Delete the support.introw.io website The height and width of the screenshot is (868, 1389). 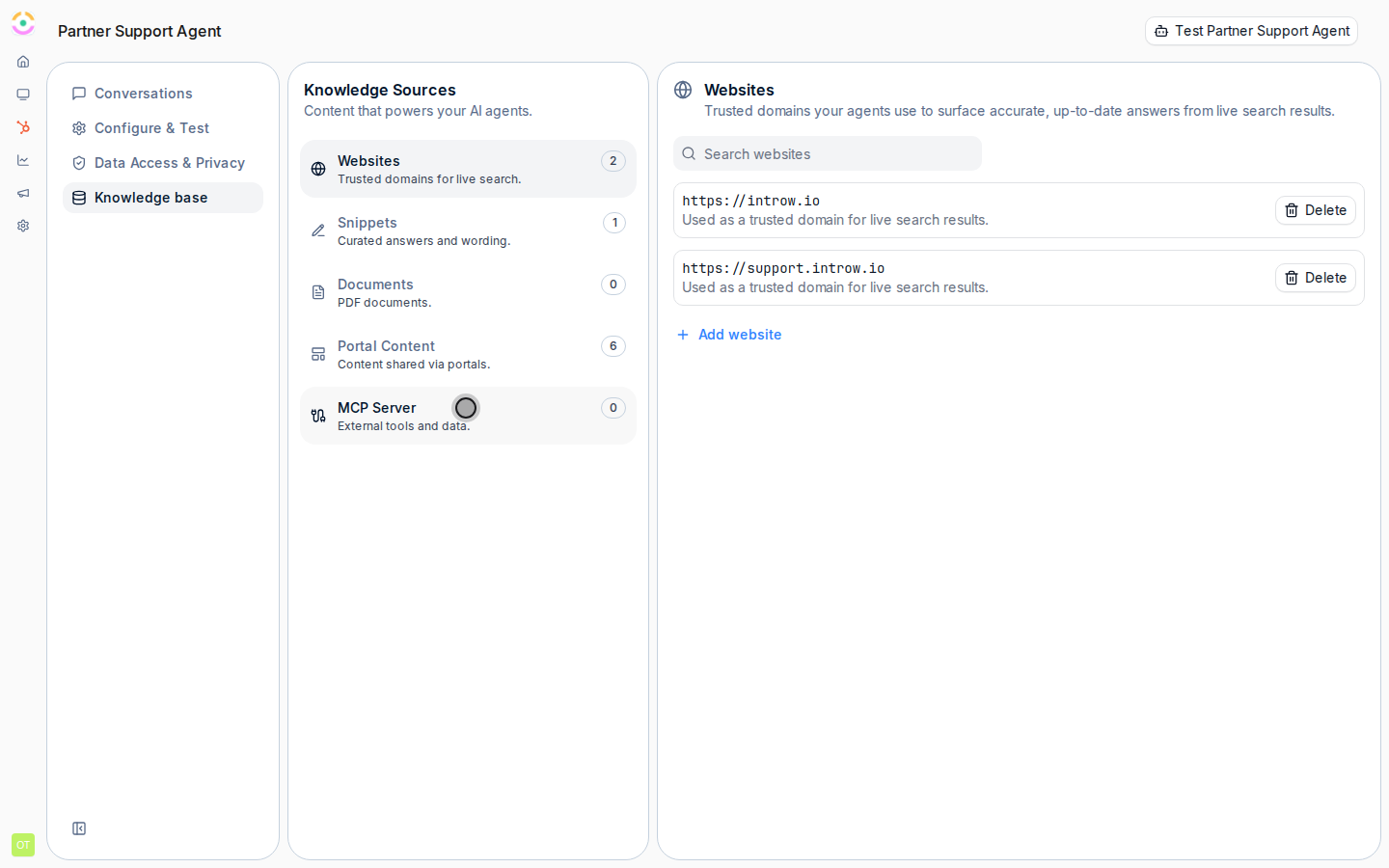(x=1316, y=278)
